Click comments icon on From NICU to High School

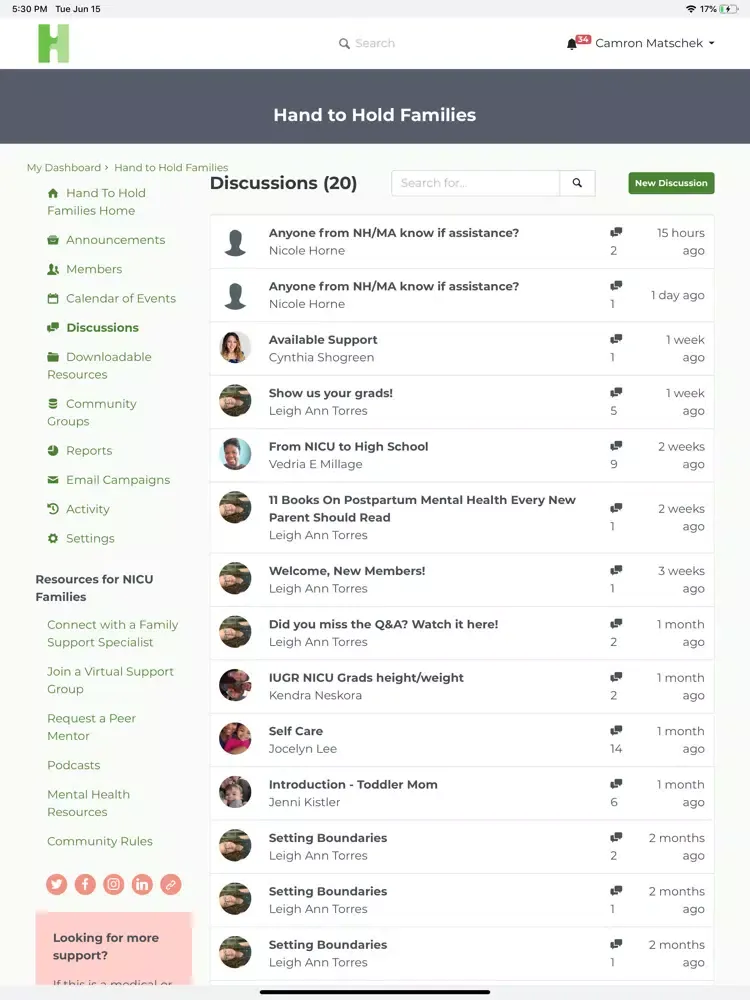[616, 446]
